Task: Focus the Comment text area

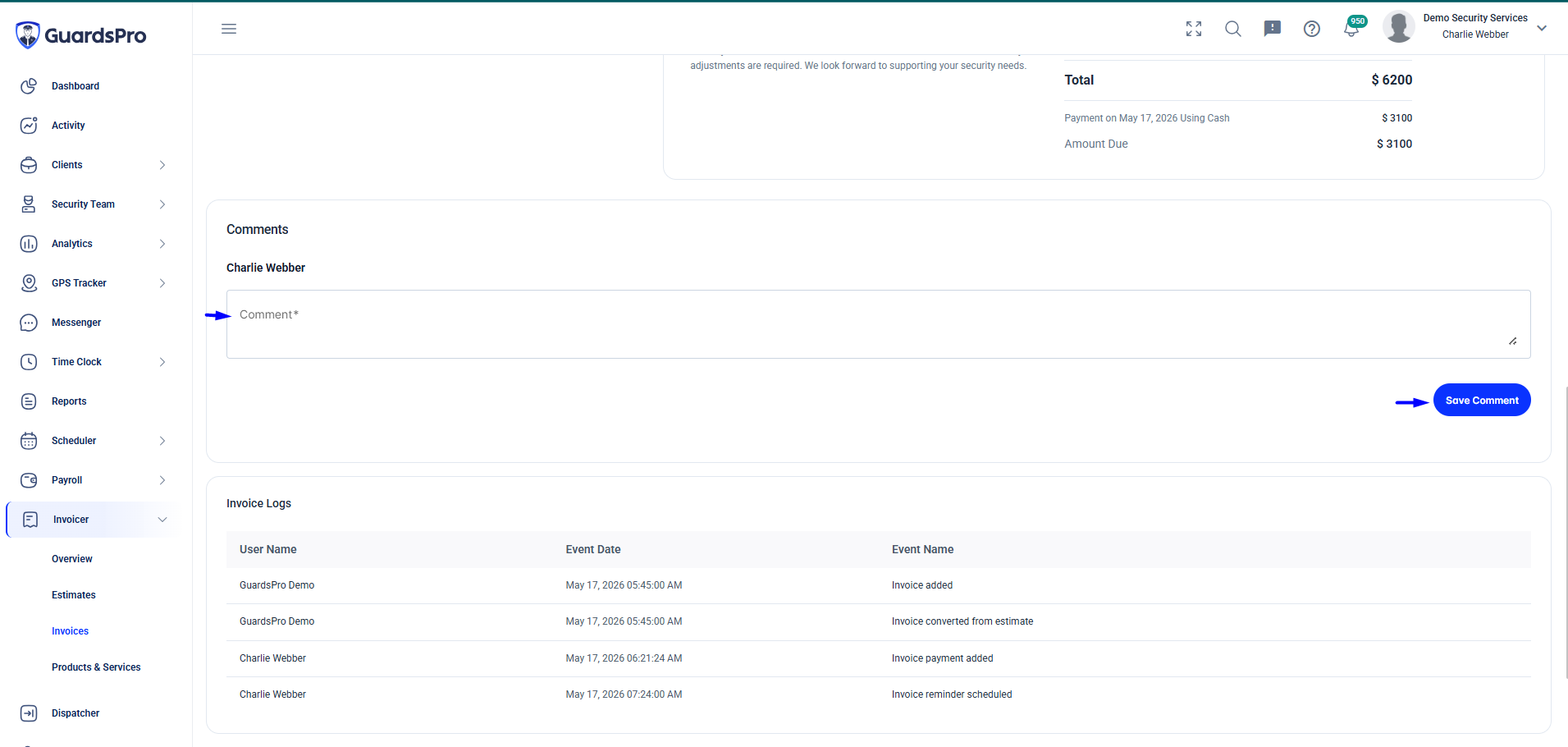Action: [879, 324]
